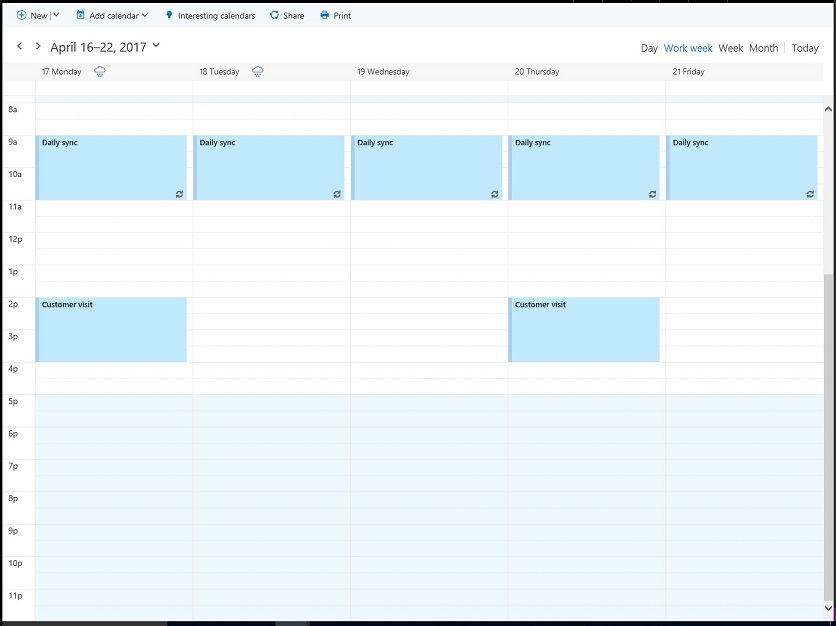Jump to Today
Viewport: 836px width, 626px height.
point(805,48)
